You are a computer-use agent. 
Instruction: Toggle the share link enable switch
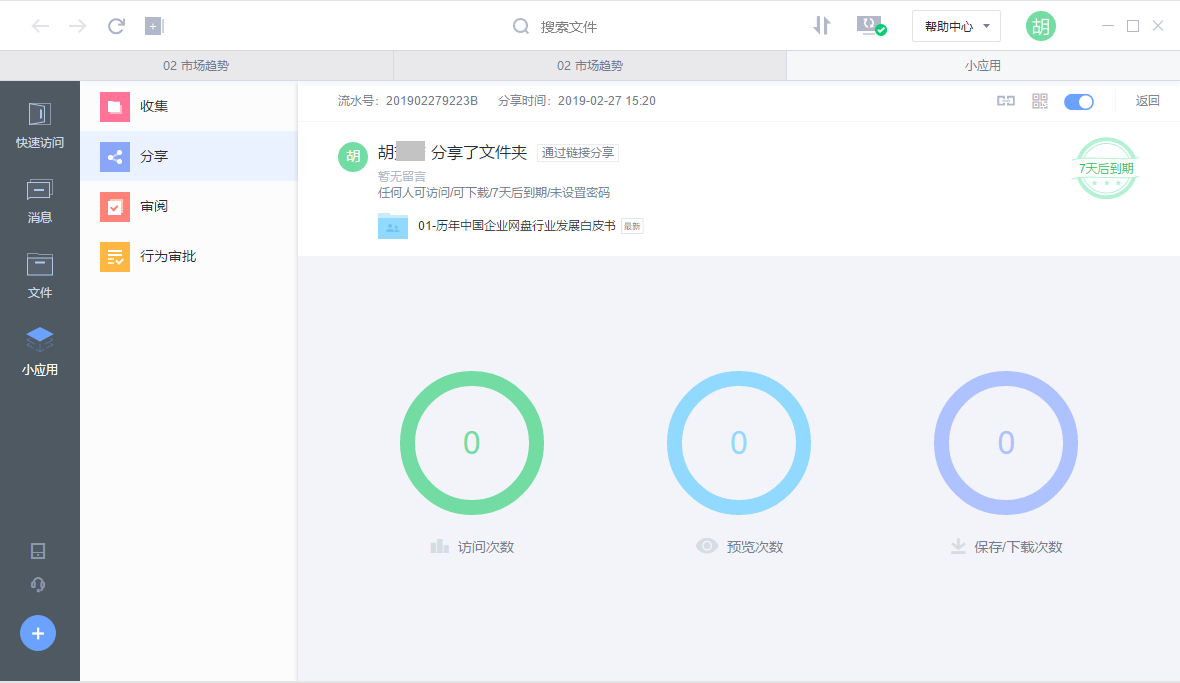click(x=1079, y=101)
